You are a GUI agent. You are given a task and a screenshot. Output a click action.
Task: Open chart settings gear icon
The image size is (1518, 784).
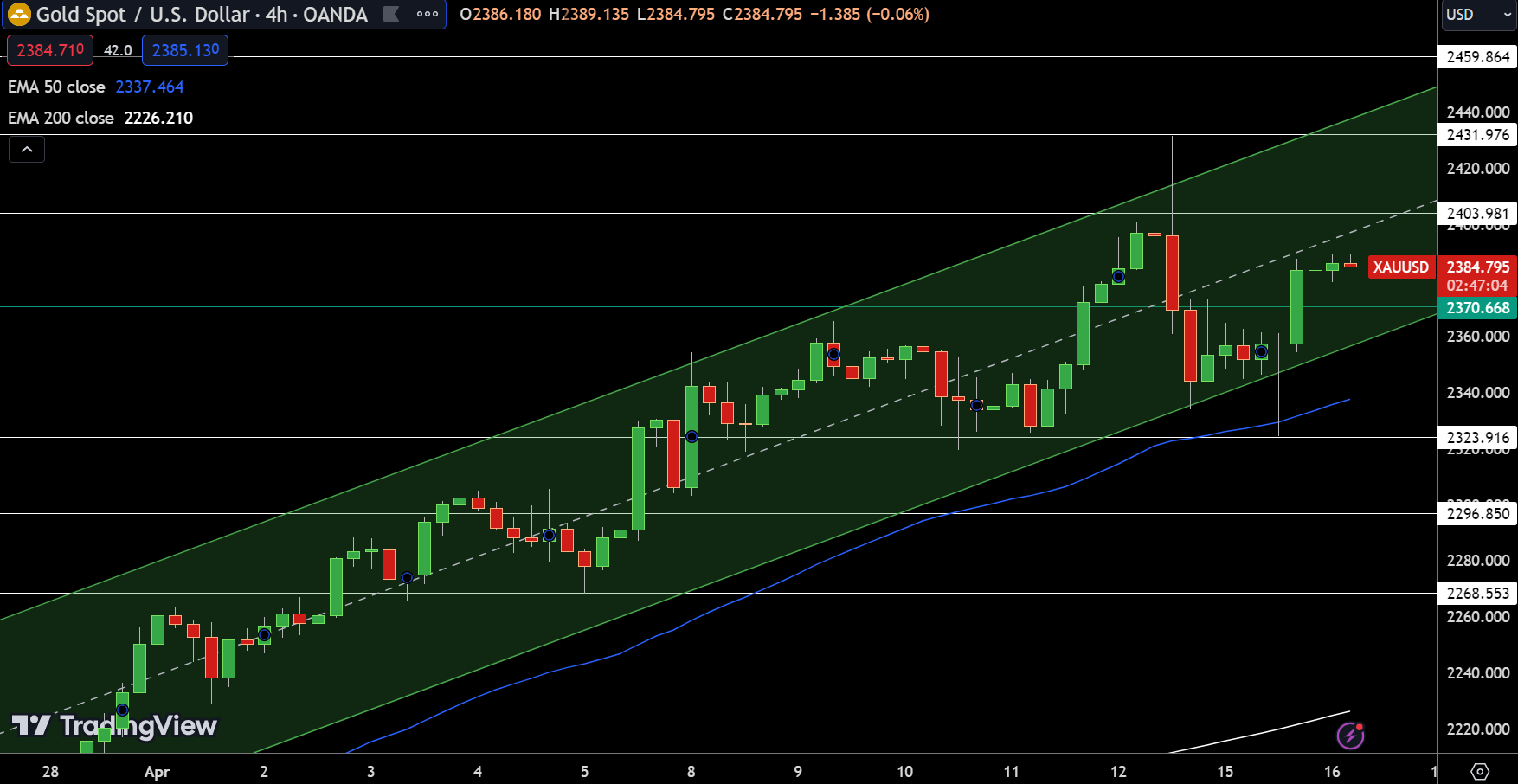click(1480, 771)
